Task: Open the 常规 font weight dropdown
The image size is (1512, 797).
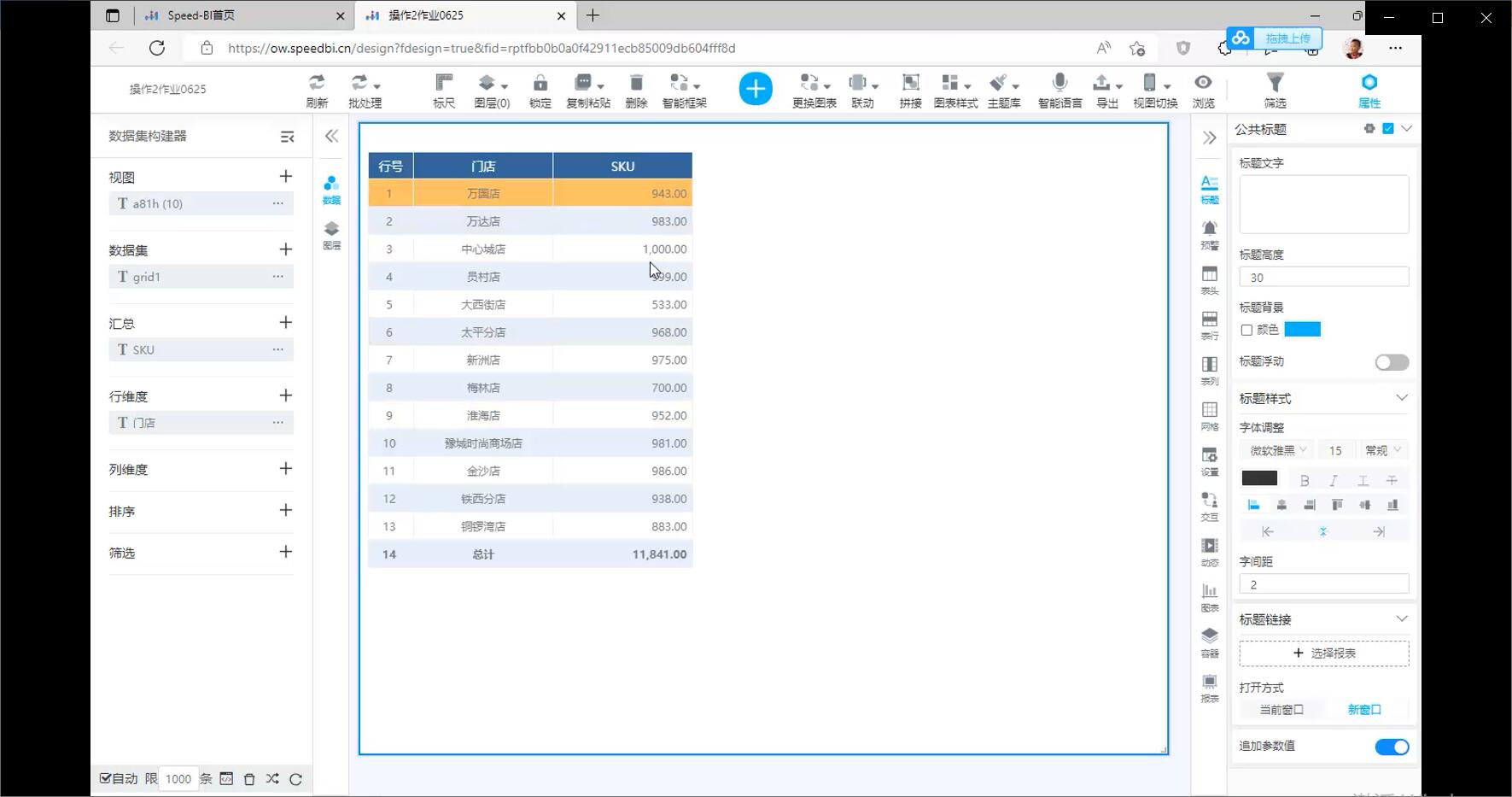Action: tap(1383, 450)
